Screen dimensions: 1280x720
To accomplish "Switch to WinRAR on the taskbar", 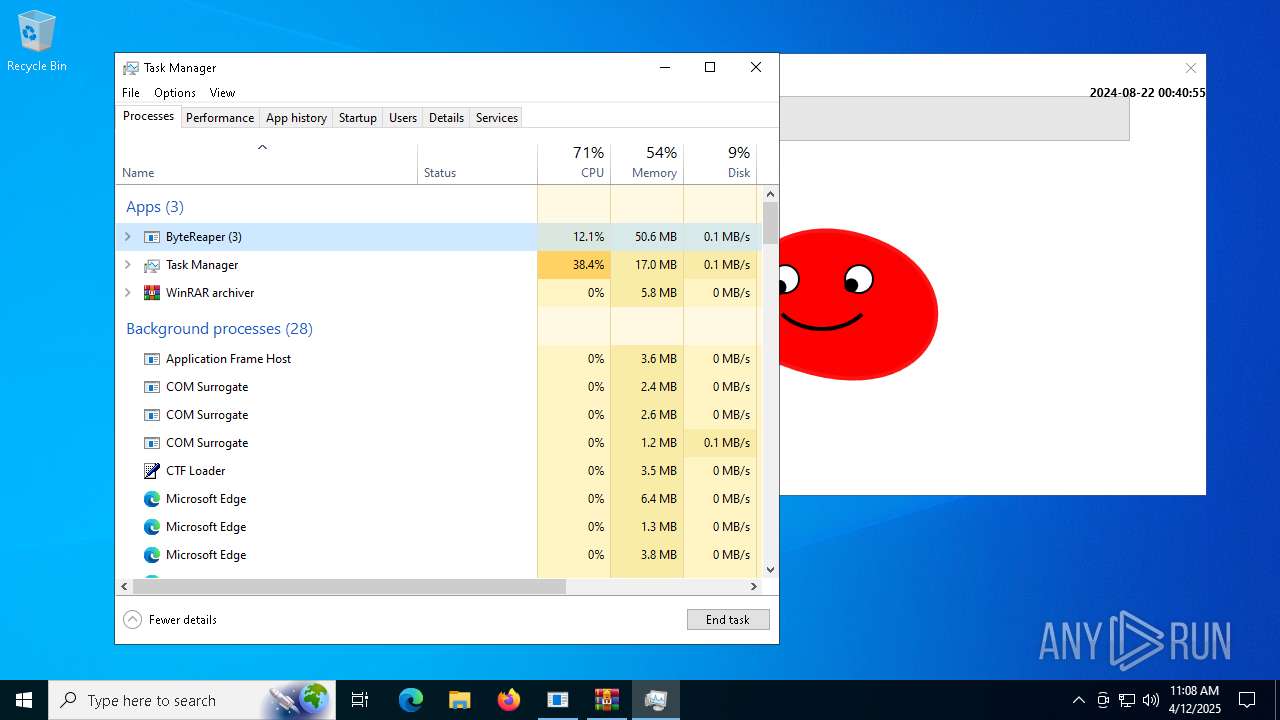I will (606, 700).
